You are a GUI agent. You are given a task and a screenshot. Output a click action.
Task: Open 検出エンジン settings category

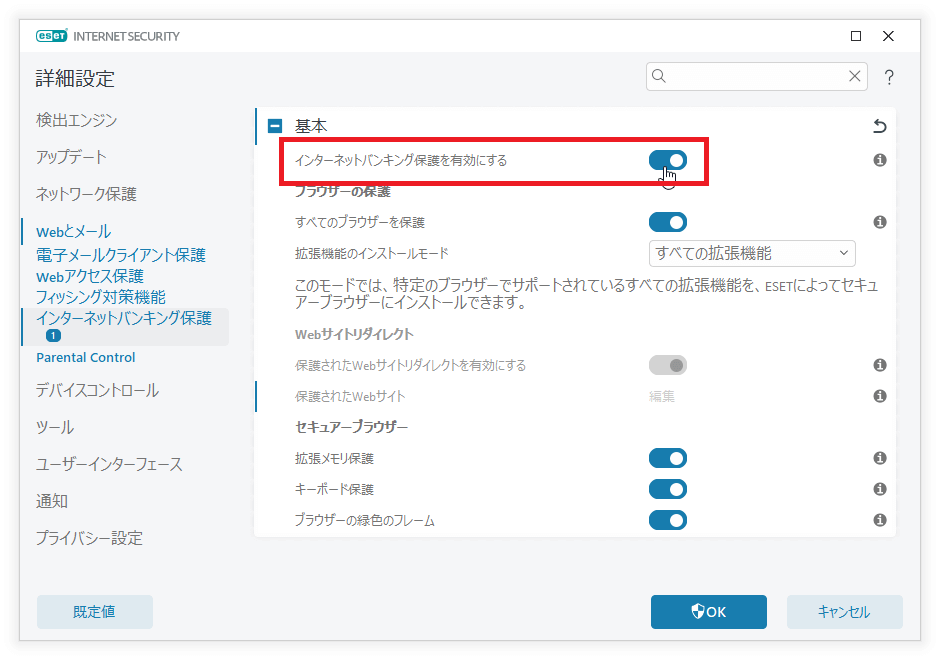pyautogui.click(x=76, y=120)
